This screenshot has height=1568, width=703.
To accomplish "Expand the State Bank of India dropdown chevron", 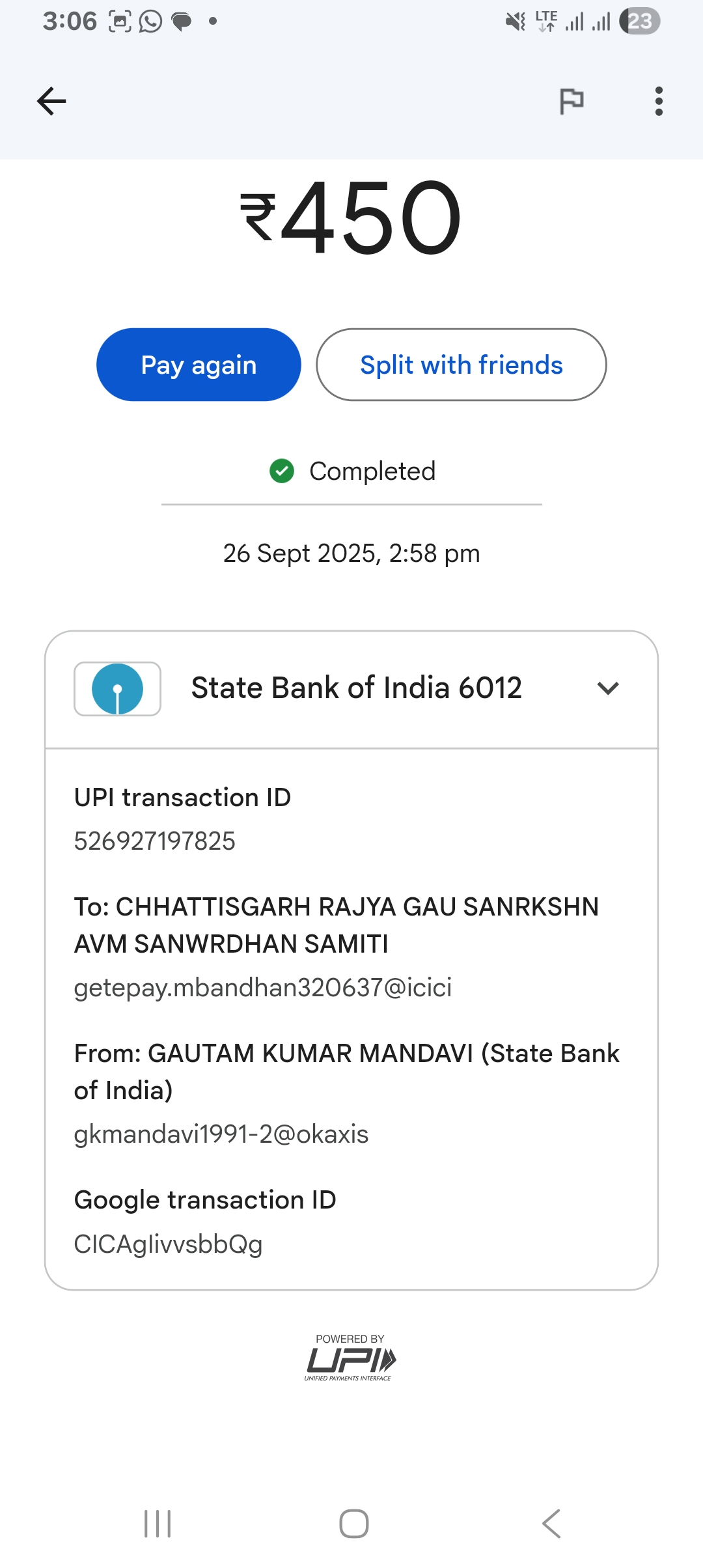I will tap(607, 688).
